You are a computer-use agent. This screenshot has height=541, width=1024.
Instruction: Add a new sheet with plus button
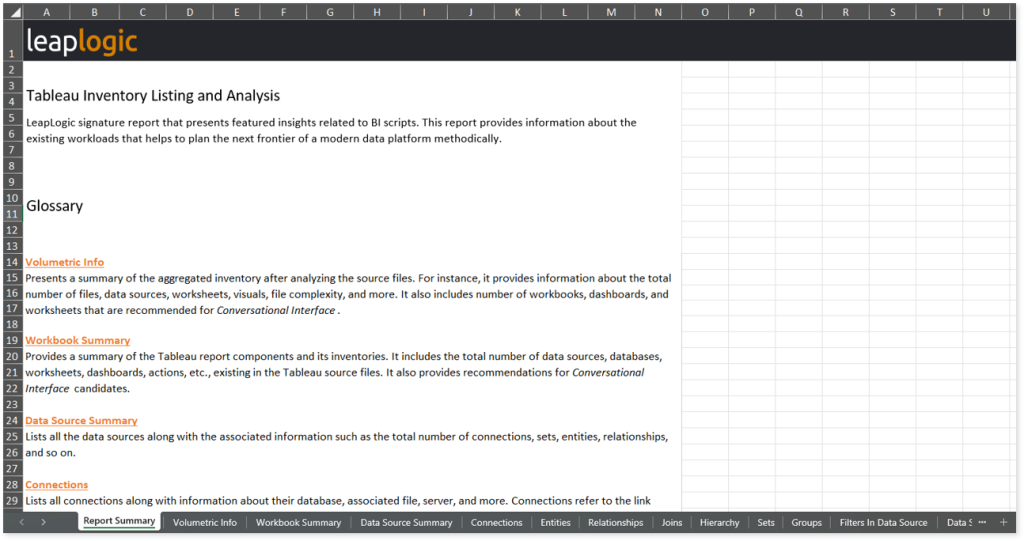1004,522
